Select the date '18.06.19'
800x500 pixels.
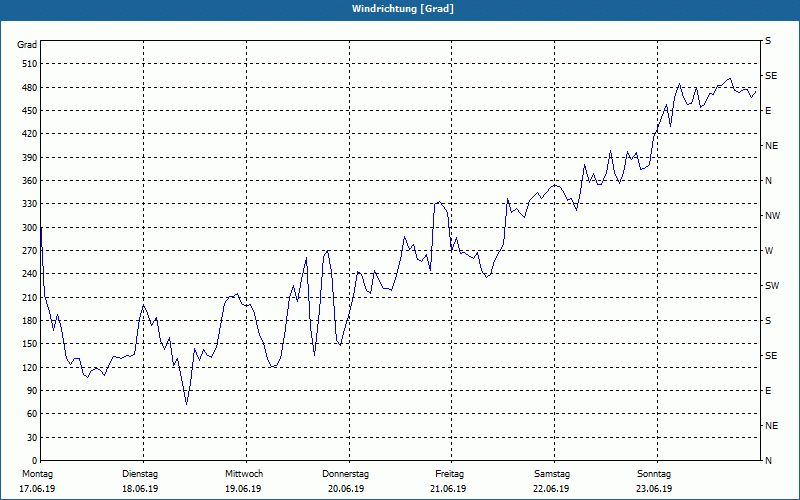[x=140, y=489]
